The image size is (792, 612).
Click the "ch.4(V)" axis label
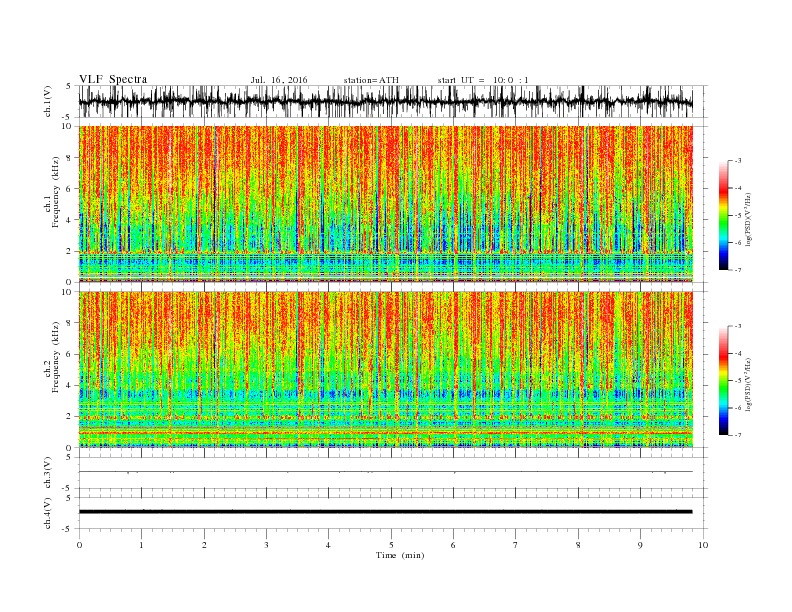point(48,513)
